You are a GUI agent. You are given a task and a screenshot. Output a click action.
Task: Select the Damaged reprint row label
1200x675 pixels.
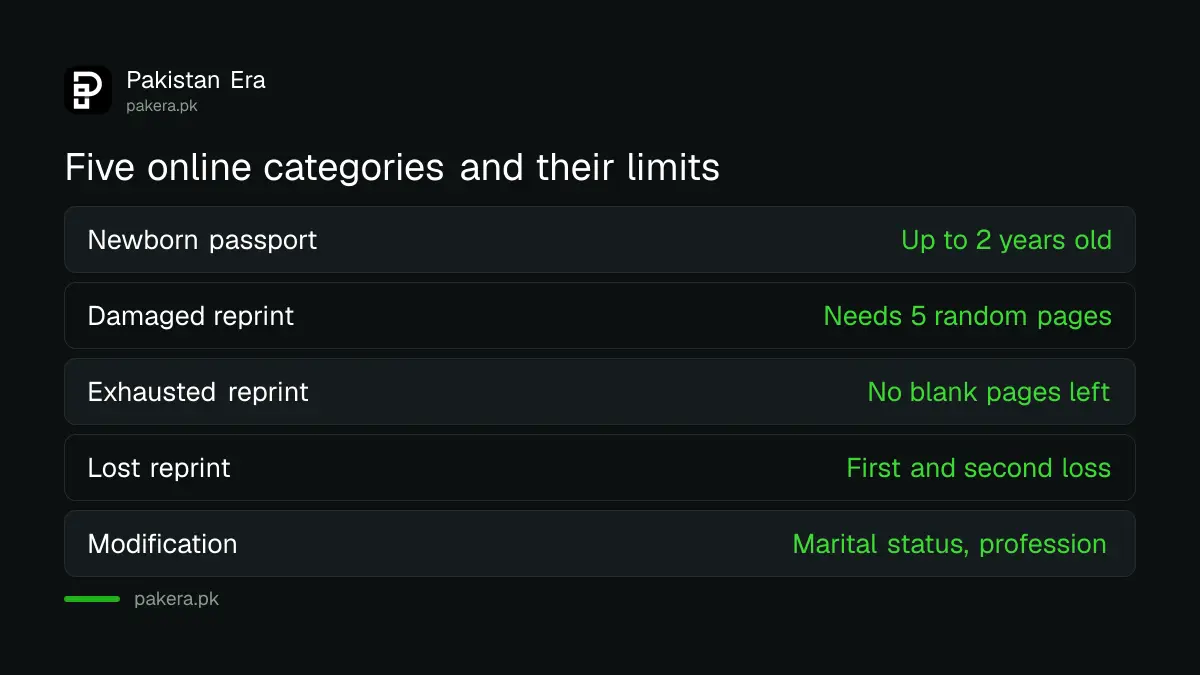point(191,316)
